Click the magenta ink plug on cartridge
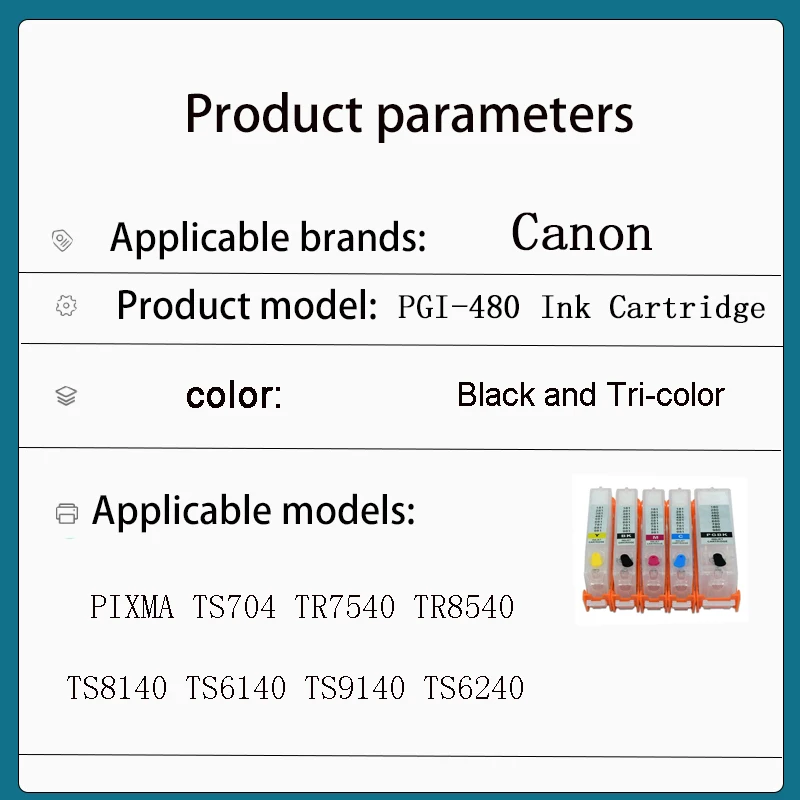 tap(652, 559)
